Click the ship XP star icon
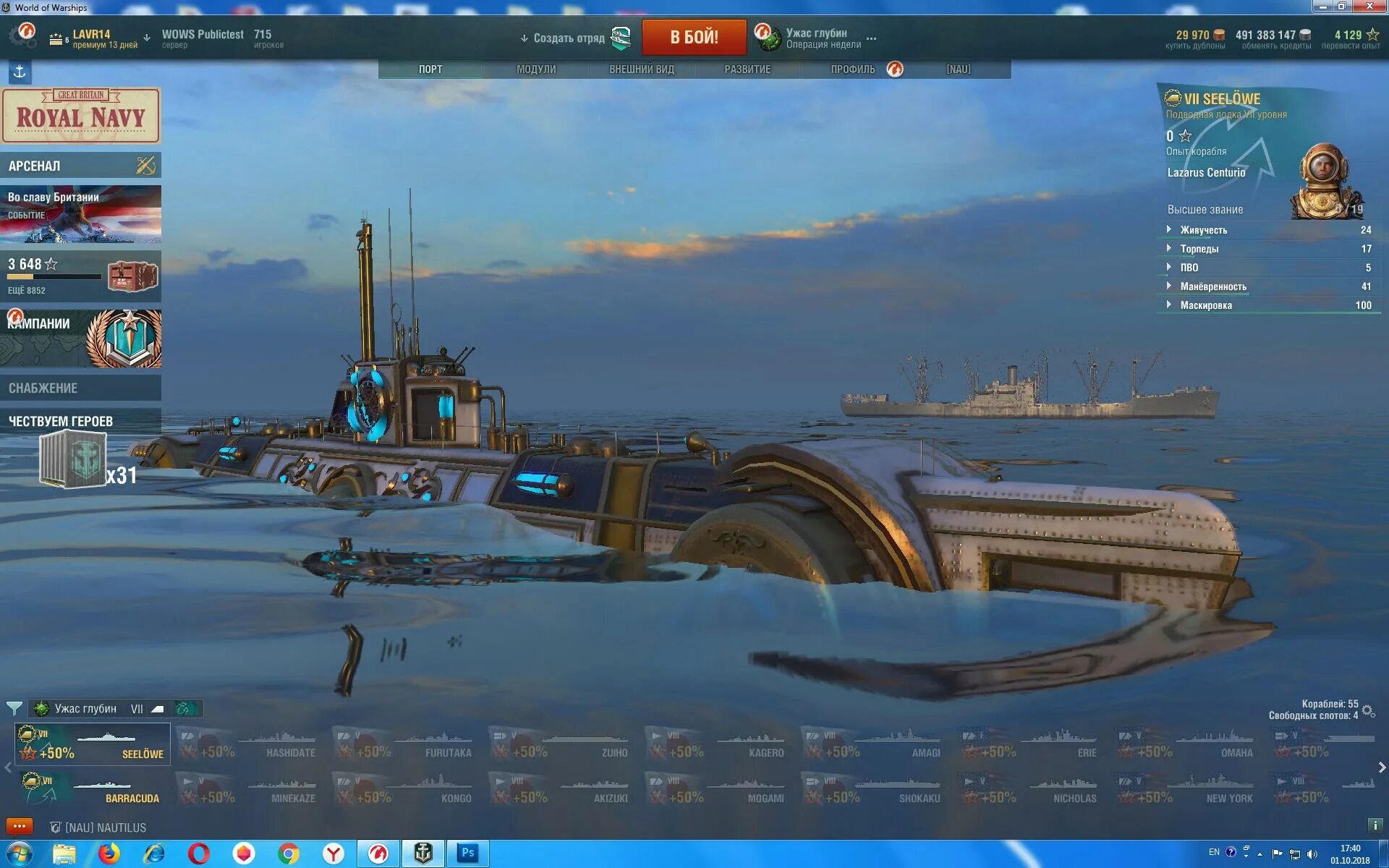The width and height of the screenshot is (1389, 868). point(1185,135)
